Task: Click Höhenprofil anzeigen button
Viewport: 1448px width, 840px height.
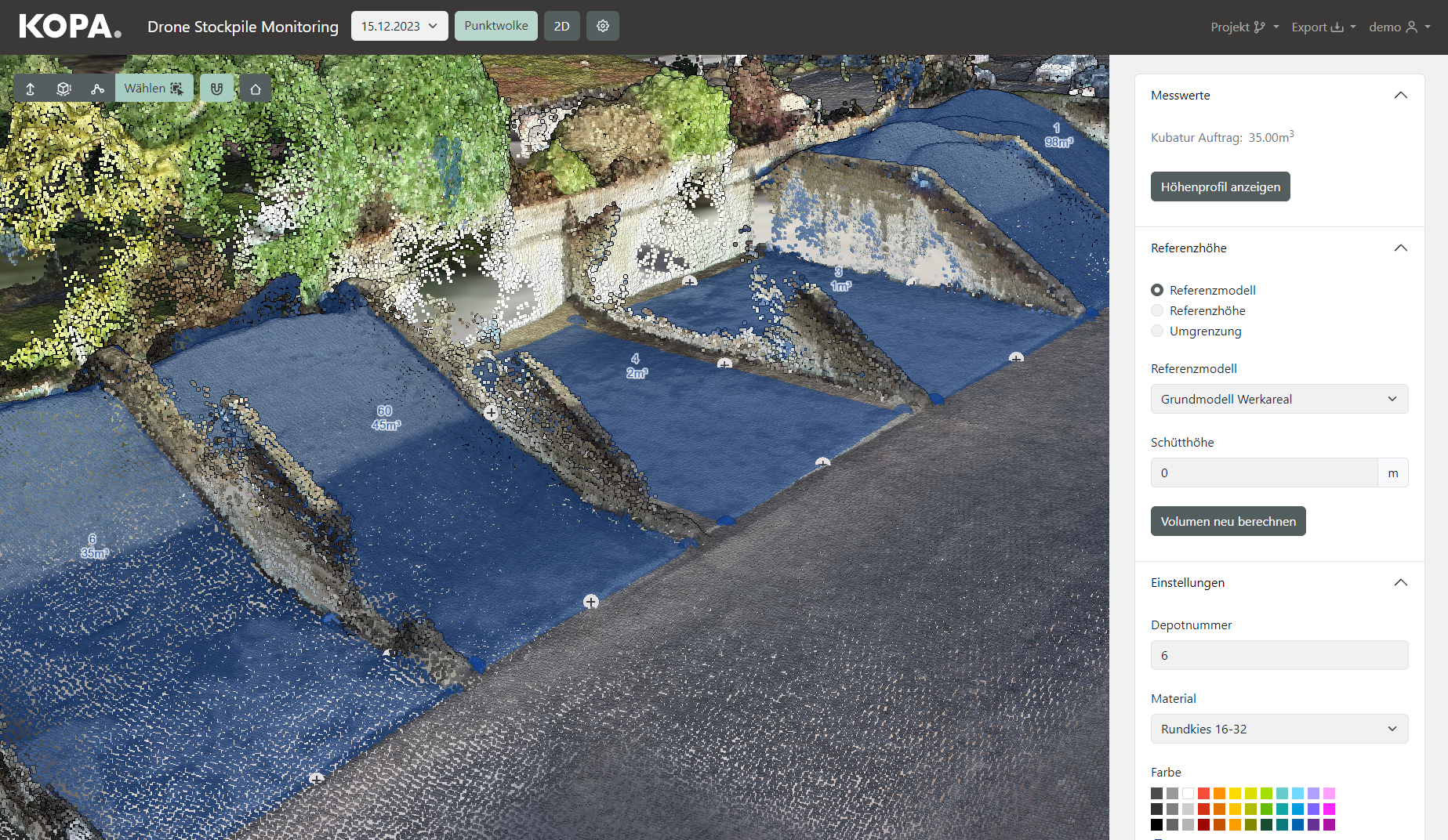Action: point(1221,186)
